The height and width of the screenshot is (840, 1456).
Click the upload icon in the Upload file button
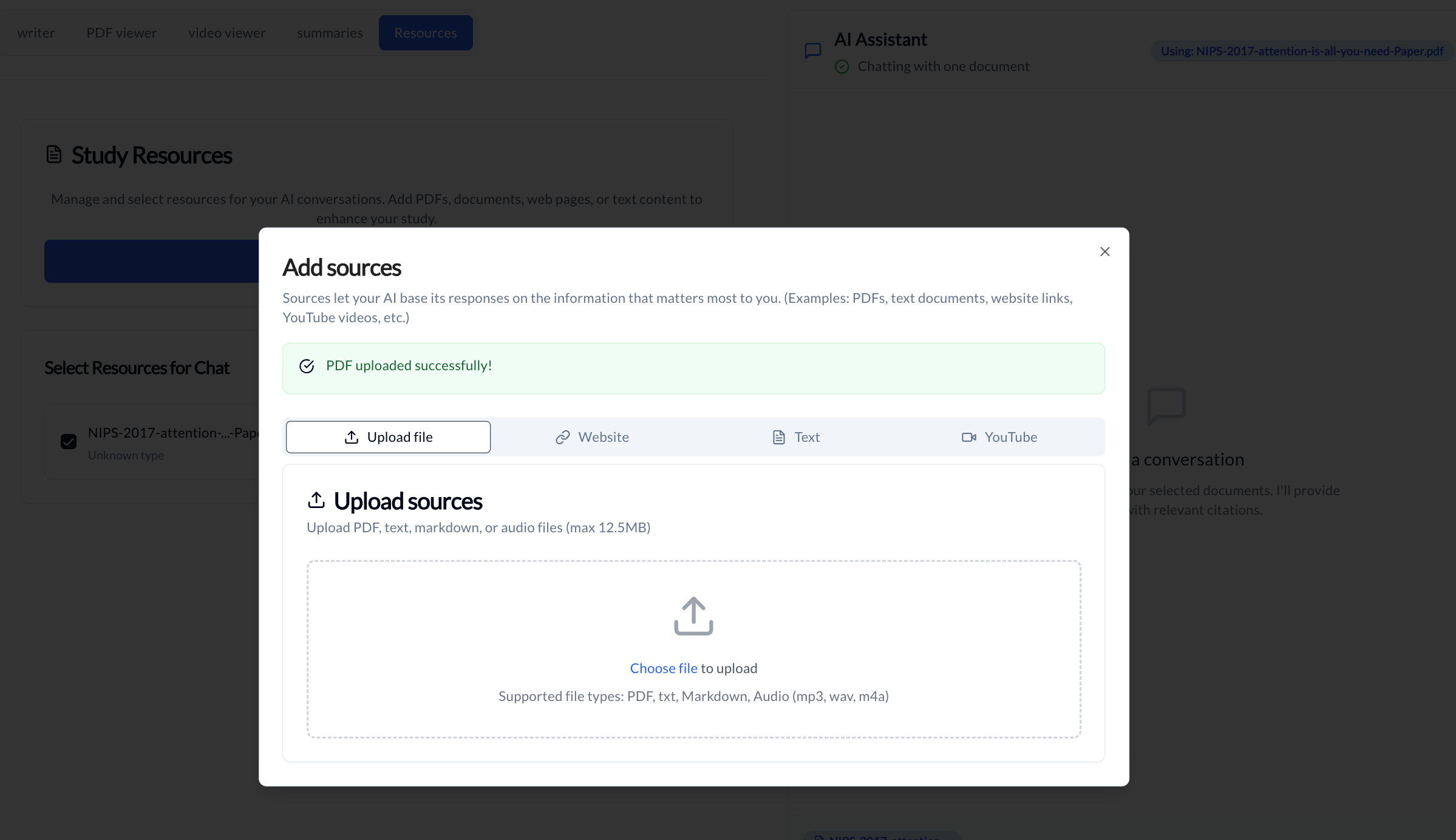pos(352,436)
